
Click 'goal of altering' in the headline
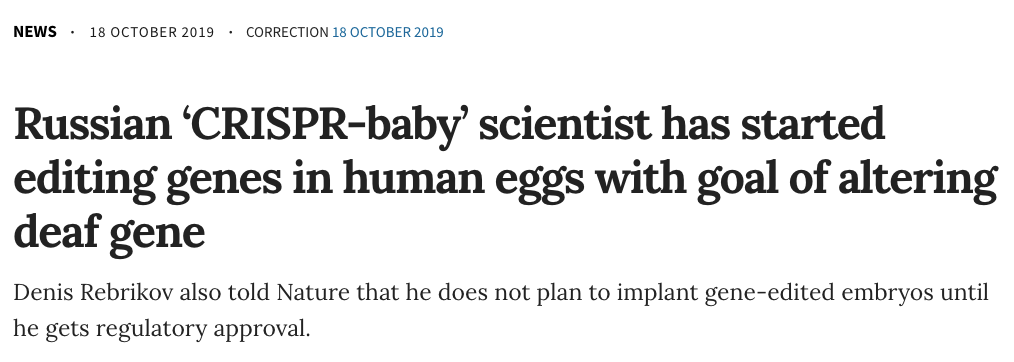point(847,180)
